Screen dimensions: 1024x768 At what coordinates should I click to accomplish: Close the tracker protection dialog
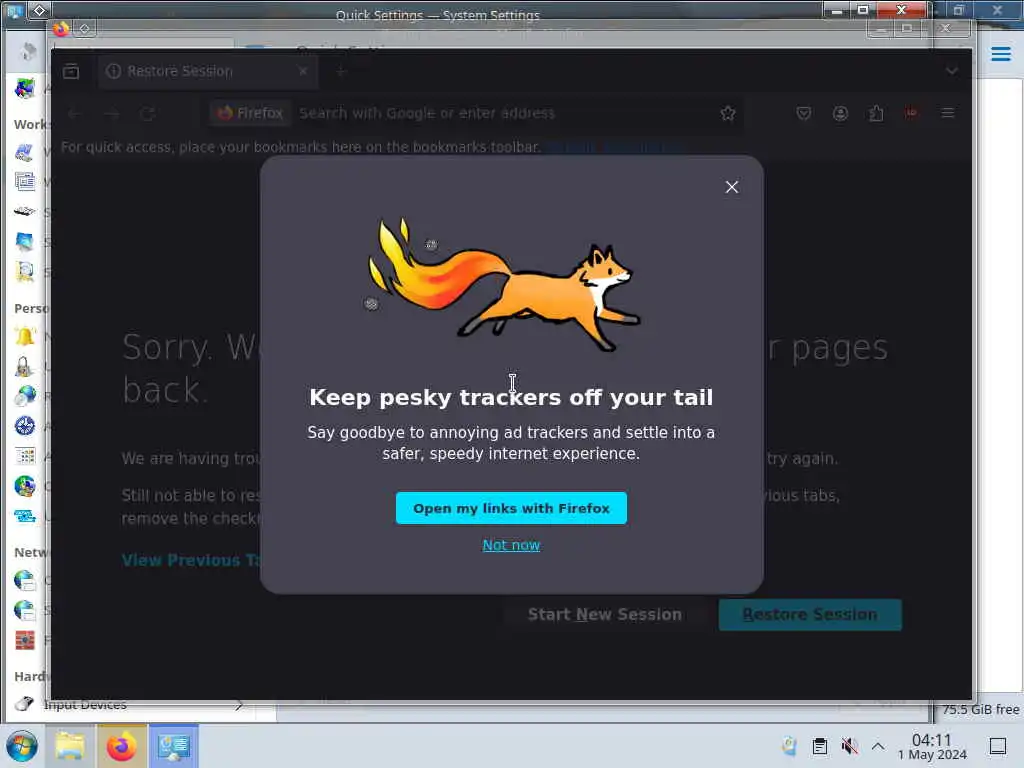[x=731, y=187]
